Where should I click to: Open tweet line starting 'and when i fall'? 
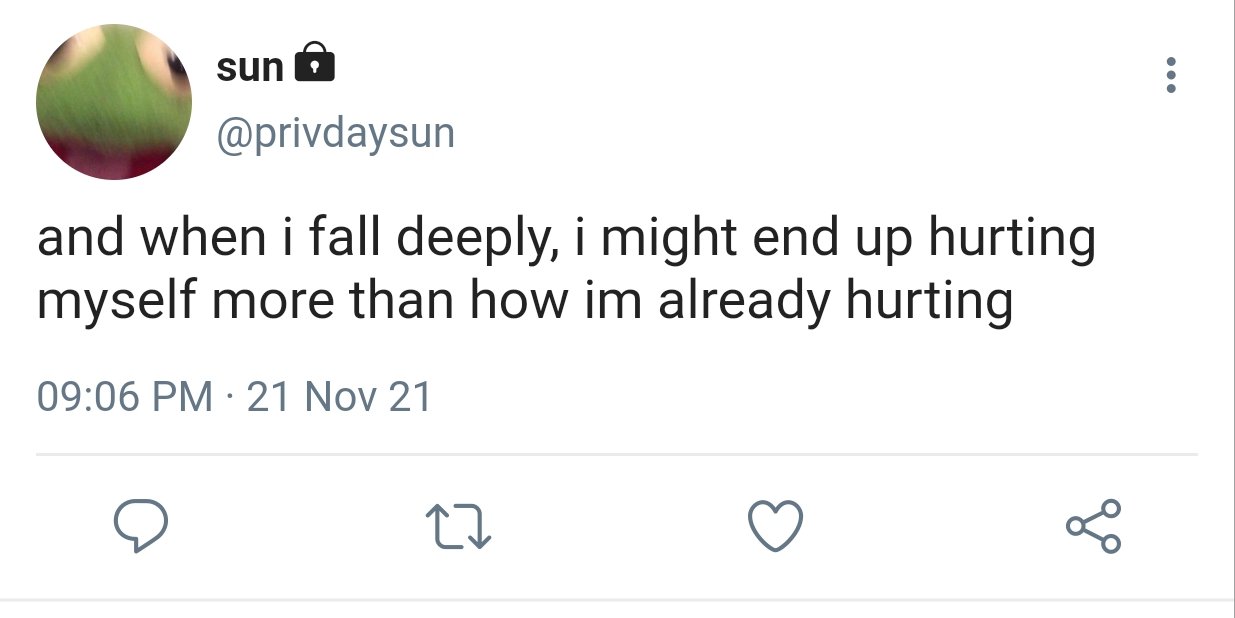(567, 242)
